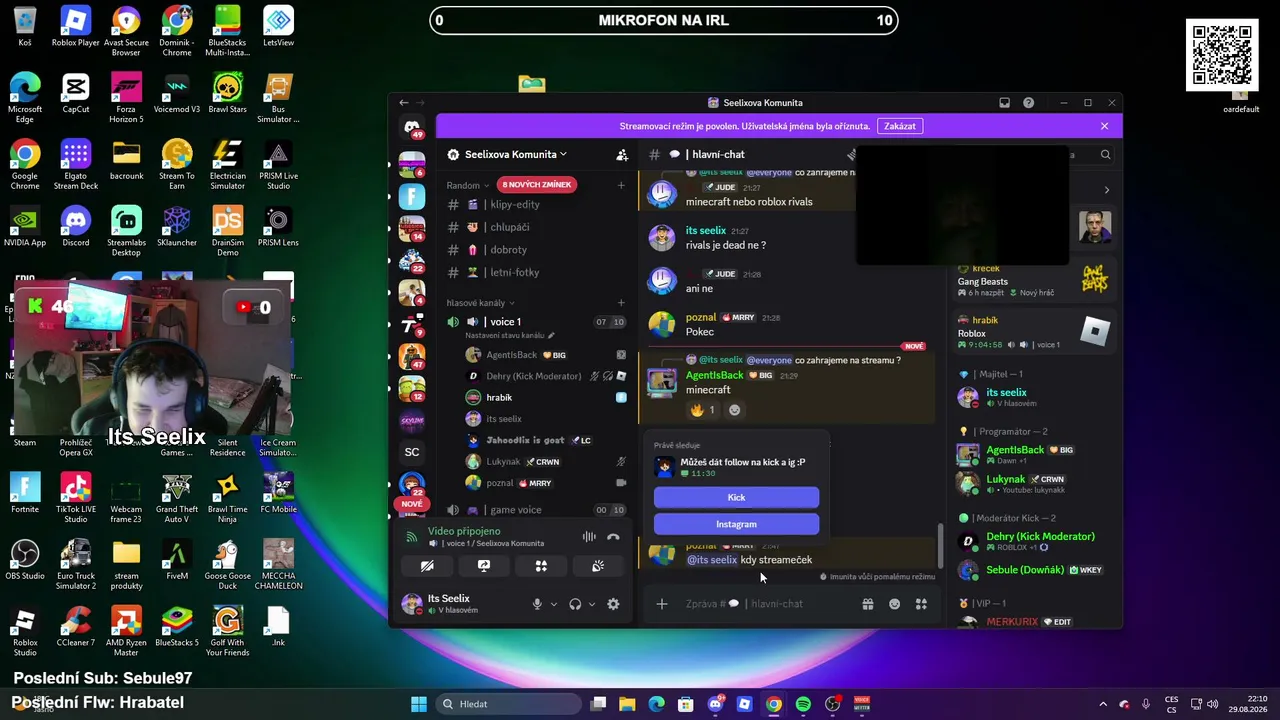Mute microphone in user panel

click(537, 604)
